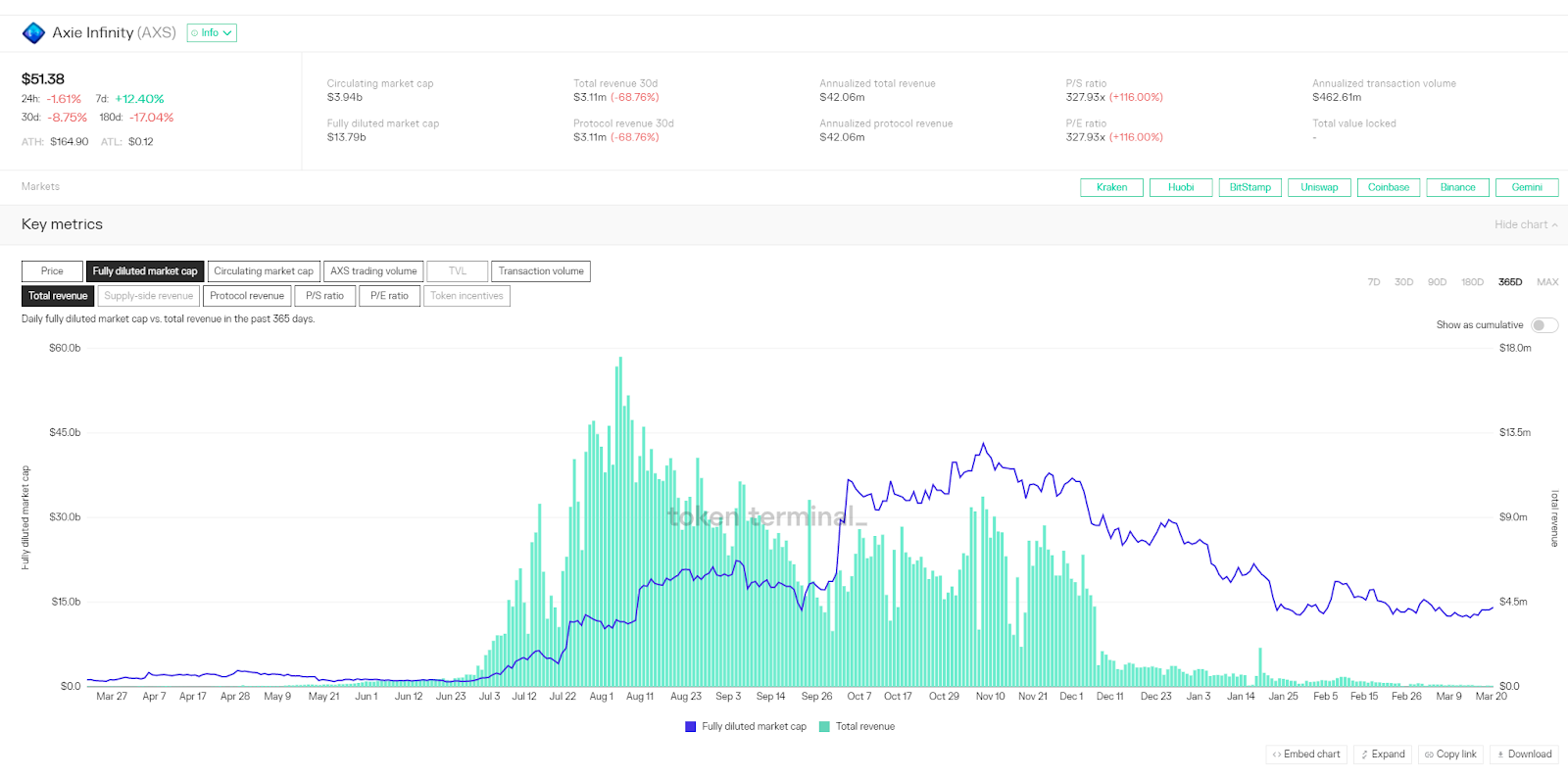
Task: Collapse chart with Hide chart chevron
Action: coord(1554,225)
